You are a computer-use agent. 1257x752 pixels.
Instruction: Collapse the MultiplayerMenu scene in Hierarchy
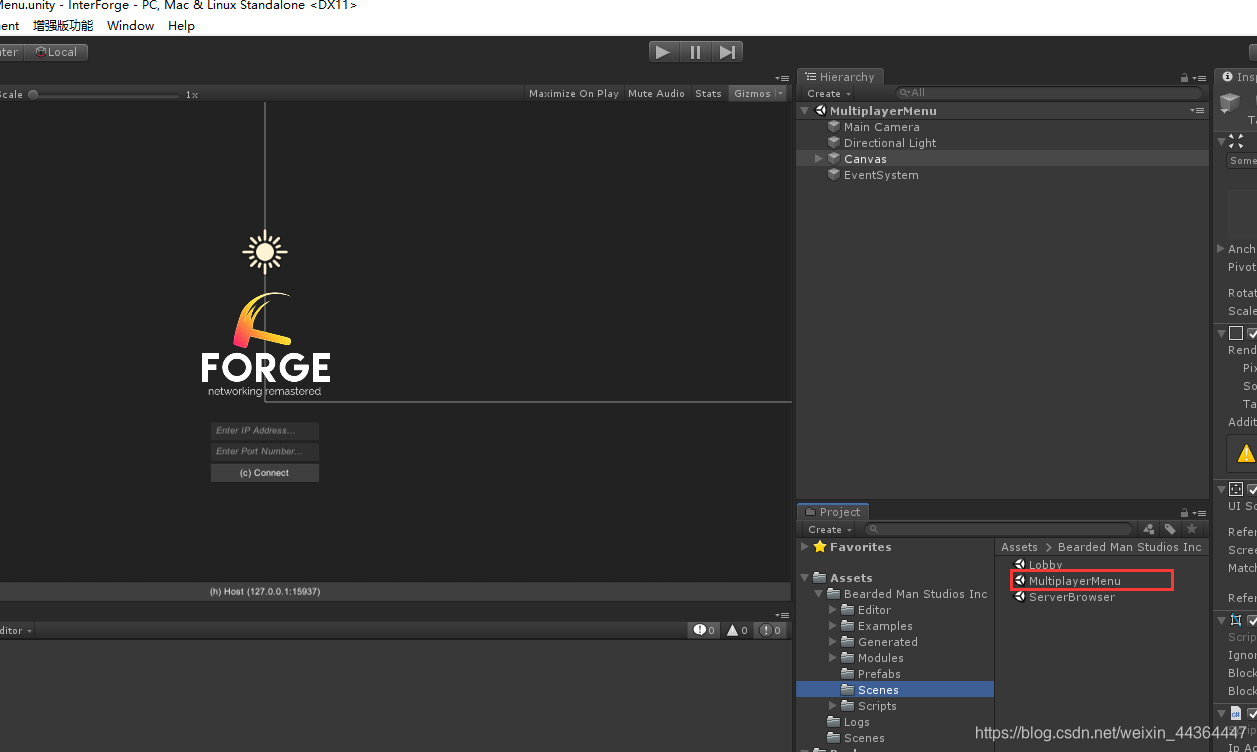click(x=806, y=111)
